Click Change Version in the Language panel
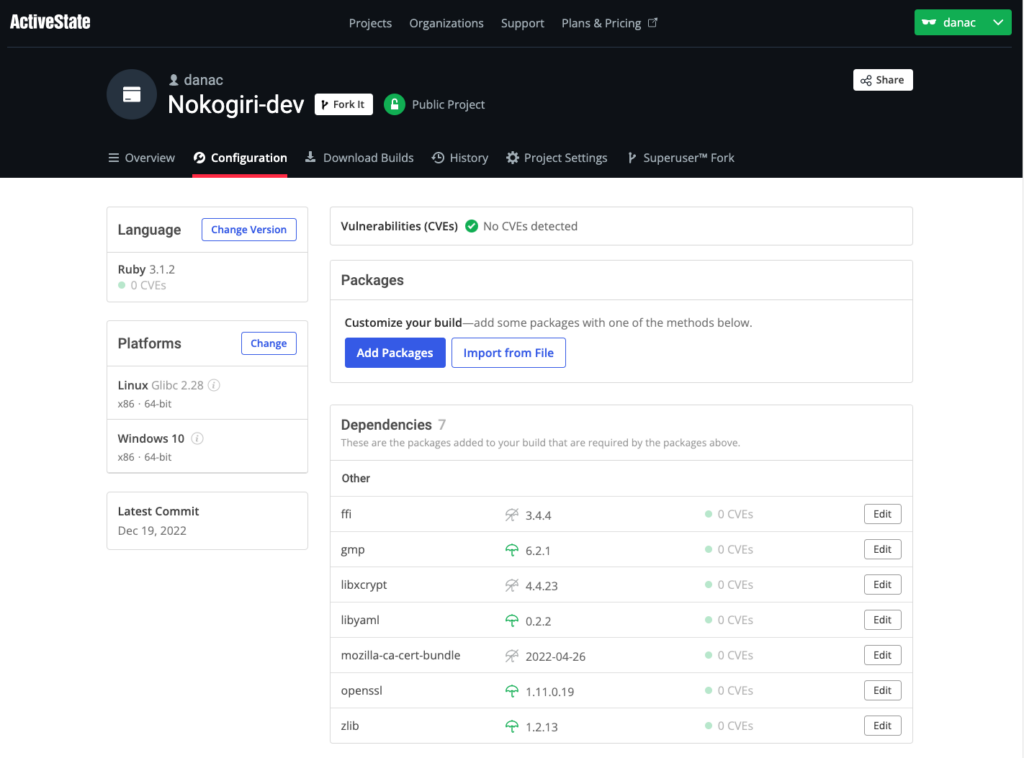Viewport: 1024px width, 758px height. pos(248,229)
